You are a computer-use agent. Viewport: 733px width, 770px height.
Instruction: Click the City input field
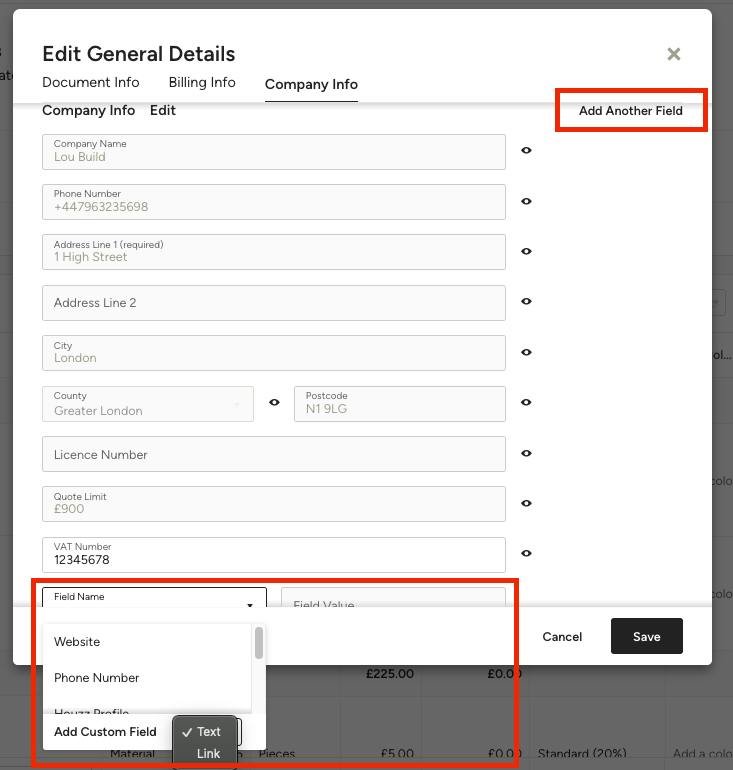[x=273, y=353]
